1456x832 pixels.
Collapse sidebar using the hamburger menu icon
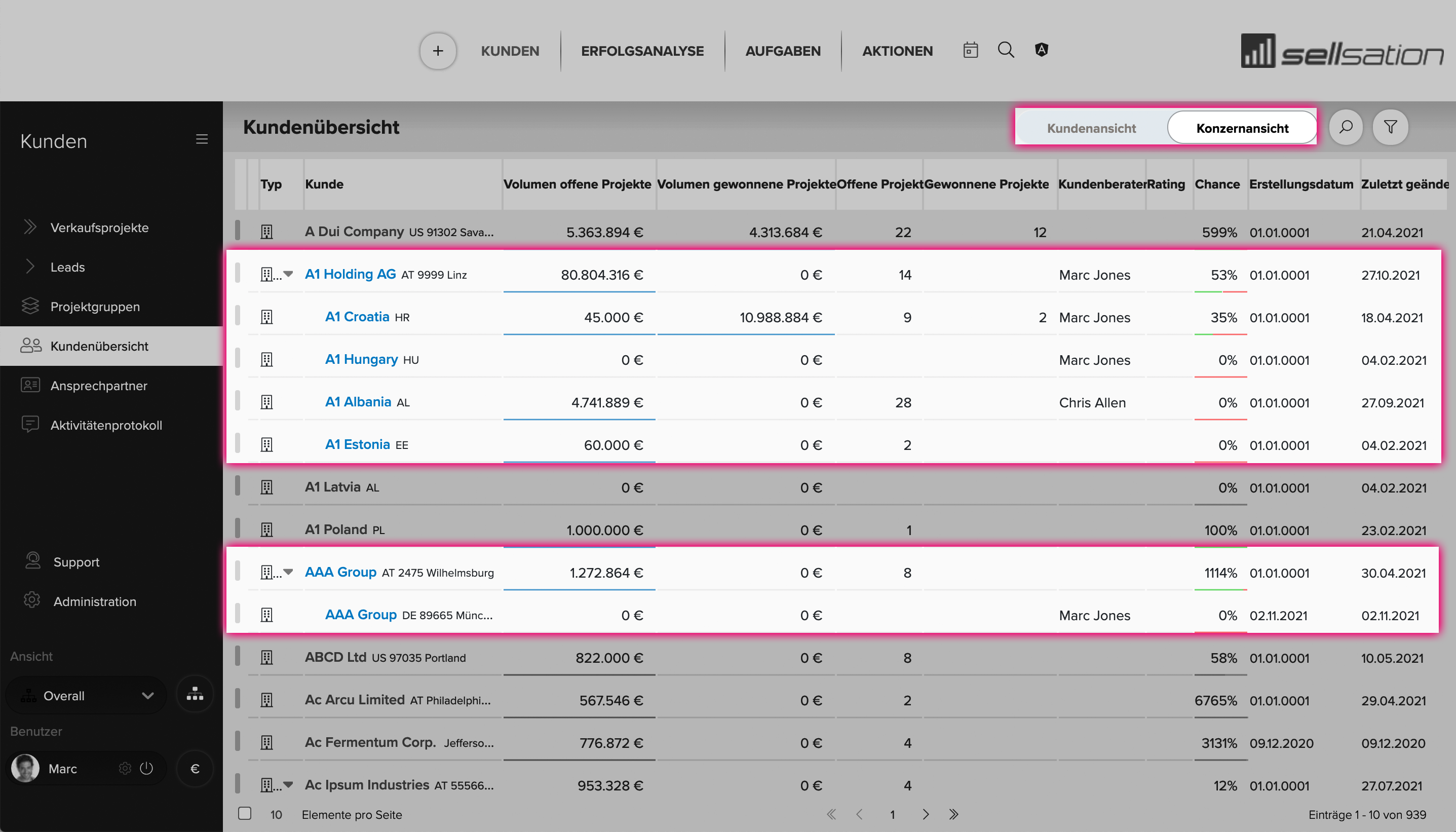pos(202,139)
